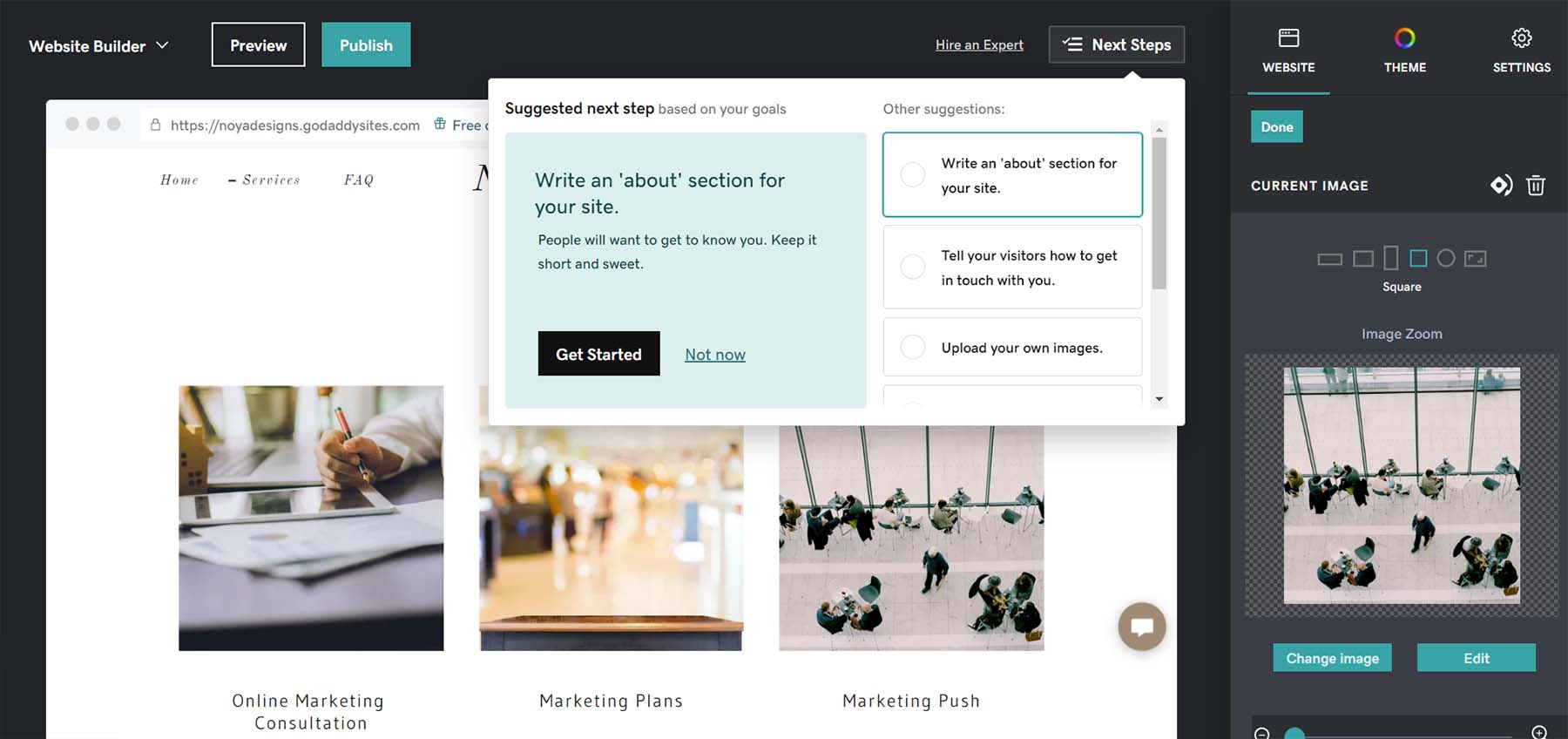The width and height of the screenshot is (1568, 739).
Task: Click the recolor image droplet icon
Action: tap(1502, 185)
